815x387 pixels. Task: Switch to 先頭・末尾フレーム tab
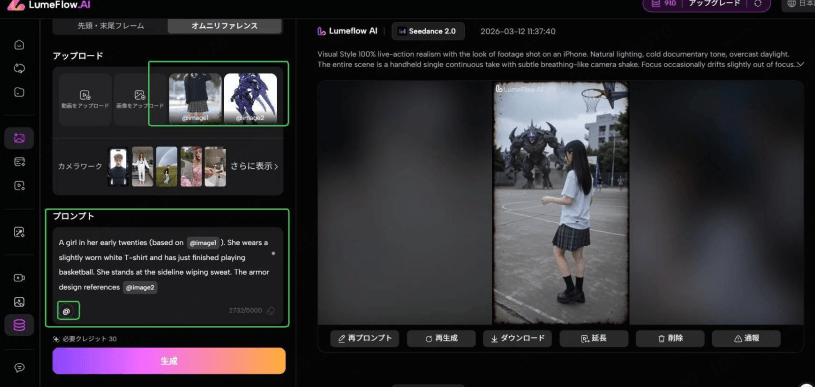pyautogui.click(x=111, y=25)
